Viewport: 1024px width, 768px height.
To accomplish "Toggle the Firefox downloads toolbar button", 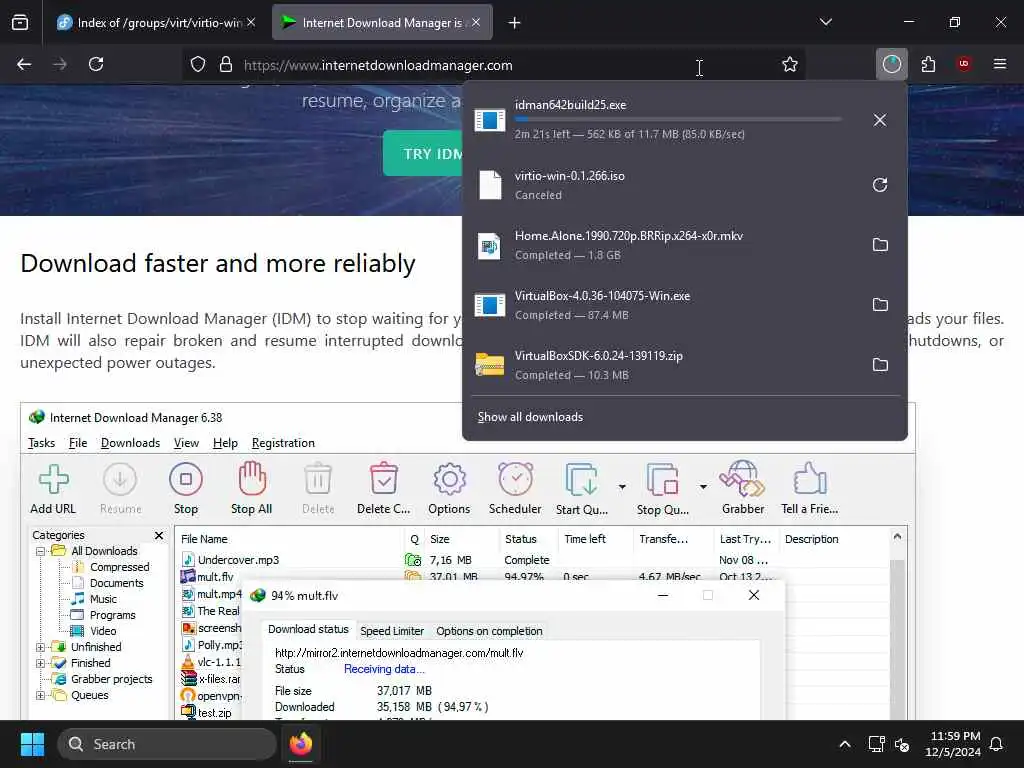I will pos(891,64).
